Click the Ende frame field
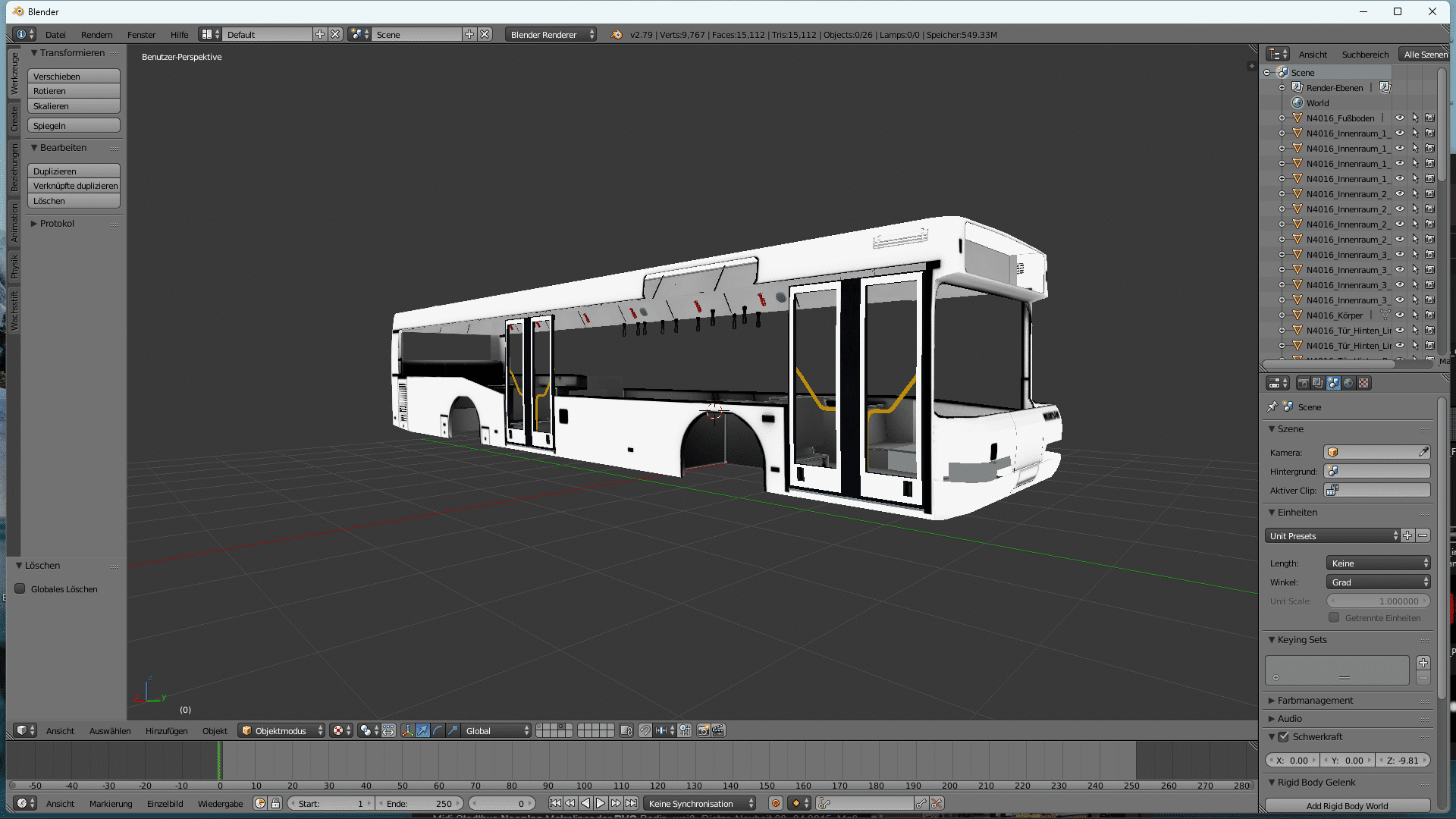 click(420, 803)
